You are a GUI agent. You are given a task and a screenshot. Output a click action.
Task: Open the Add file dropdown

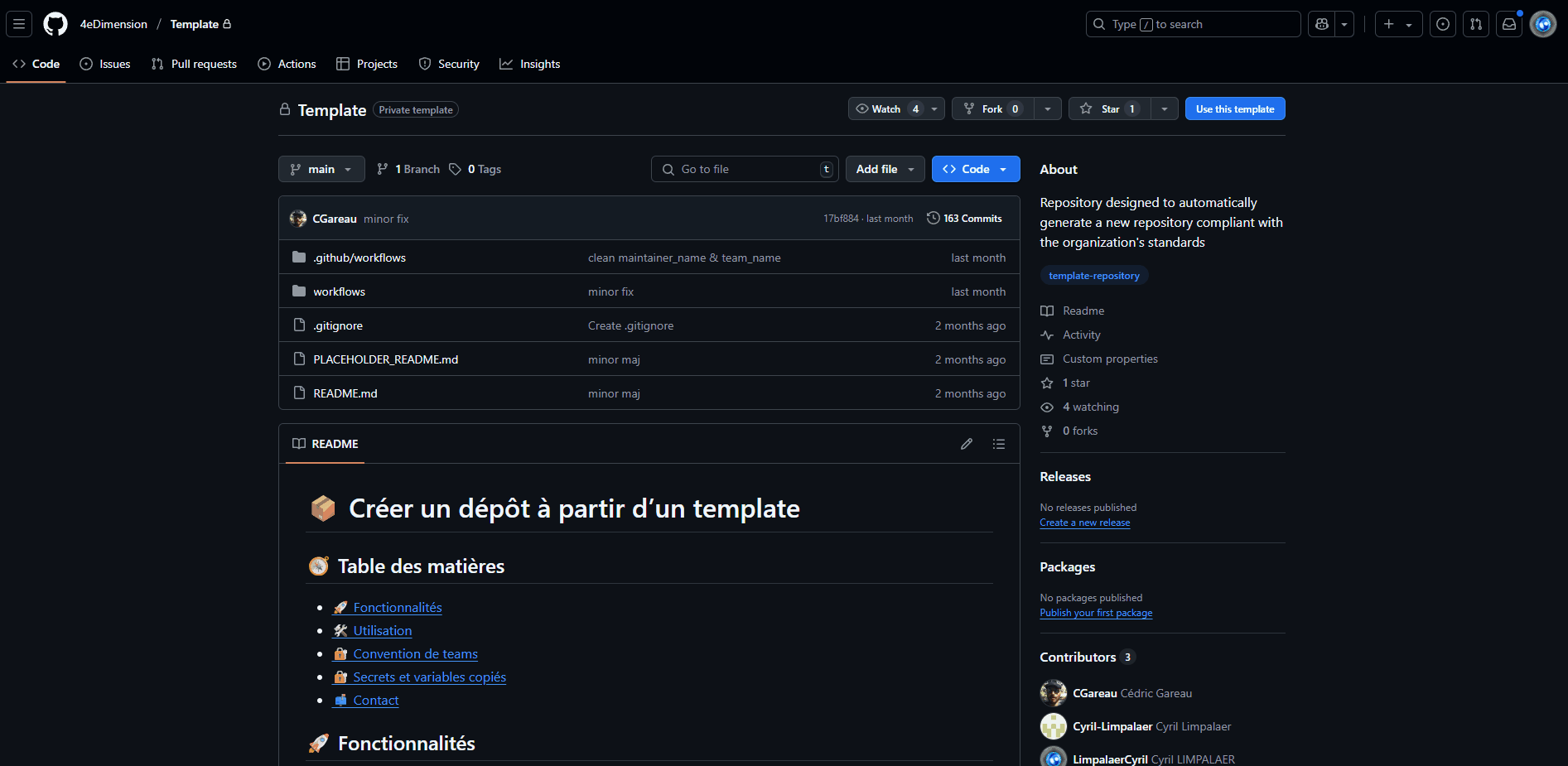coord(885,169)
